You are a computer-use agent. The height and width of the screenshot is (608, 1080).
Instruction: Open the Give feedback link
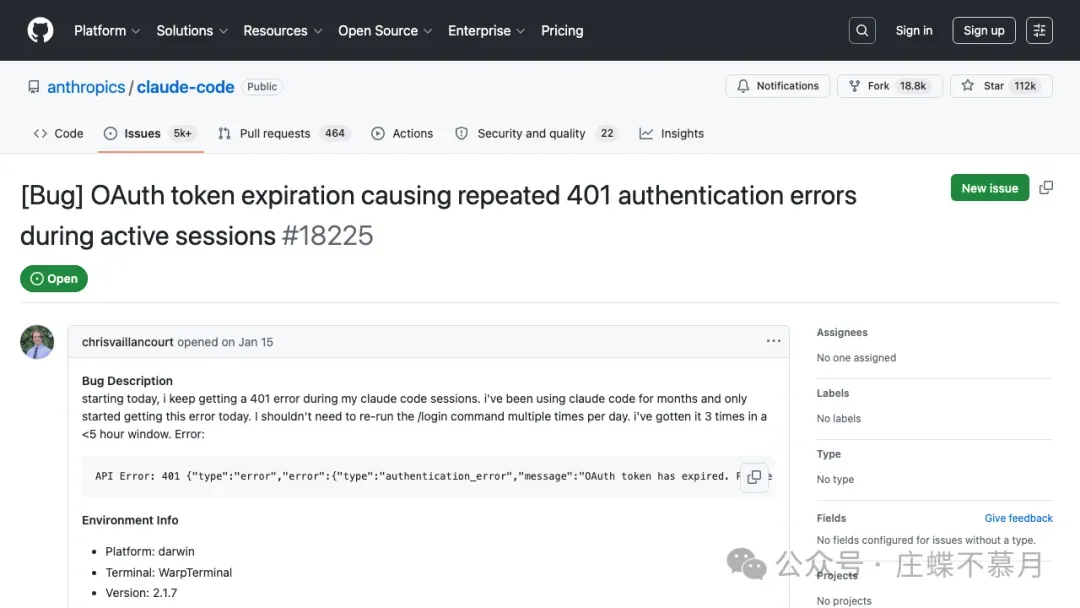(x=1018, y=518)
